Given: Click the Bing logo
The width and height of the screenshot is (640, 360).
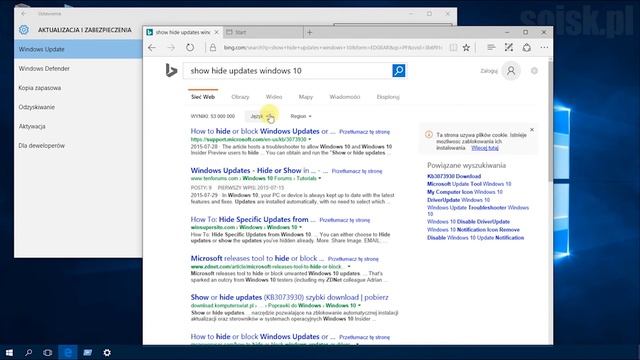Looking at the screenshot, I should click(171, 71).
